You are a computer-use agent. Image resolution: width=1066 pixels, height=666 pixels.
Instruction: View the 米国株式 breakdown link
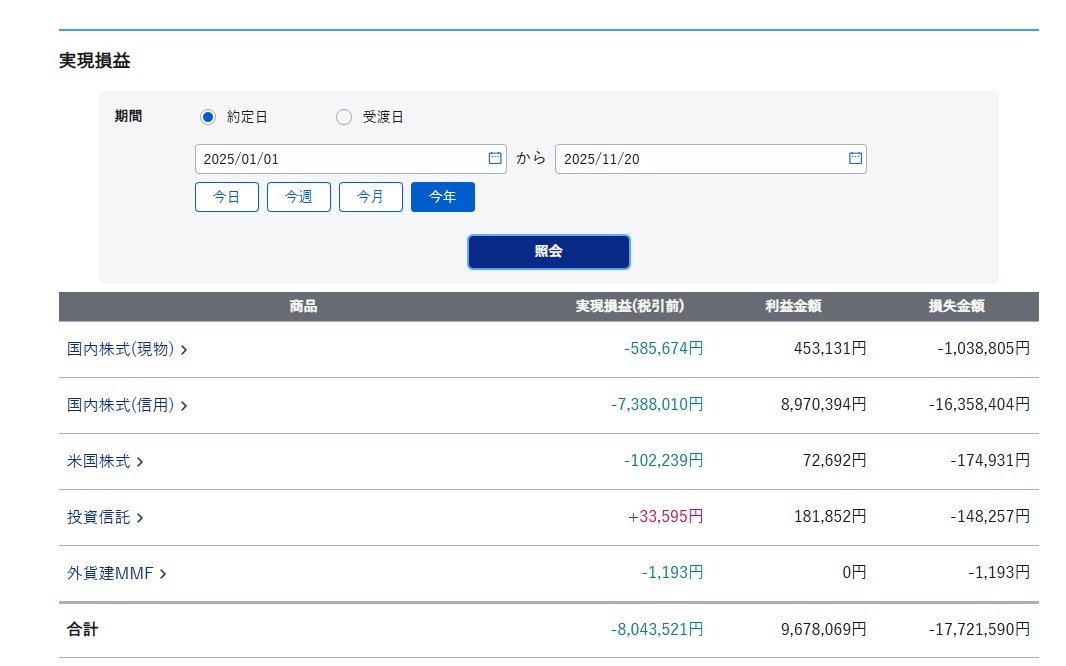pos(99,461)
